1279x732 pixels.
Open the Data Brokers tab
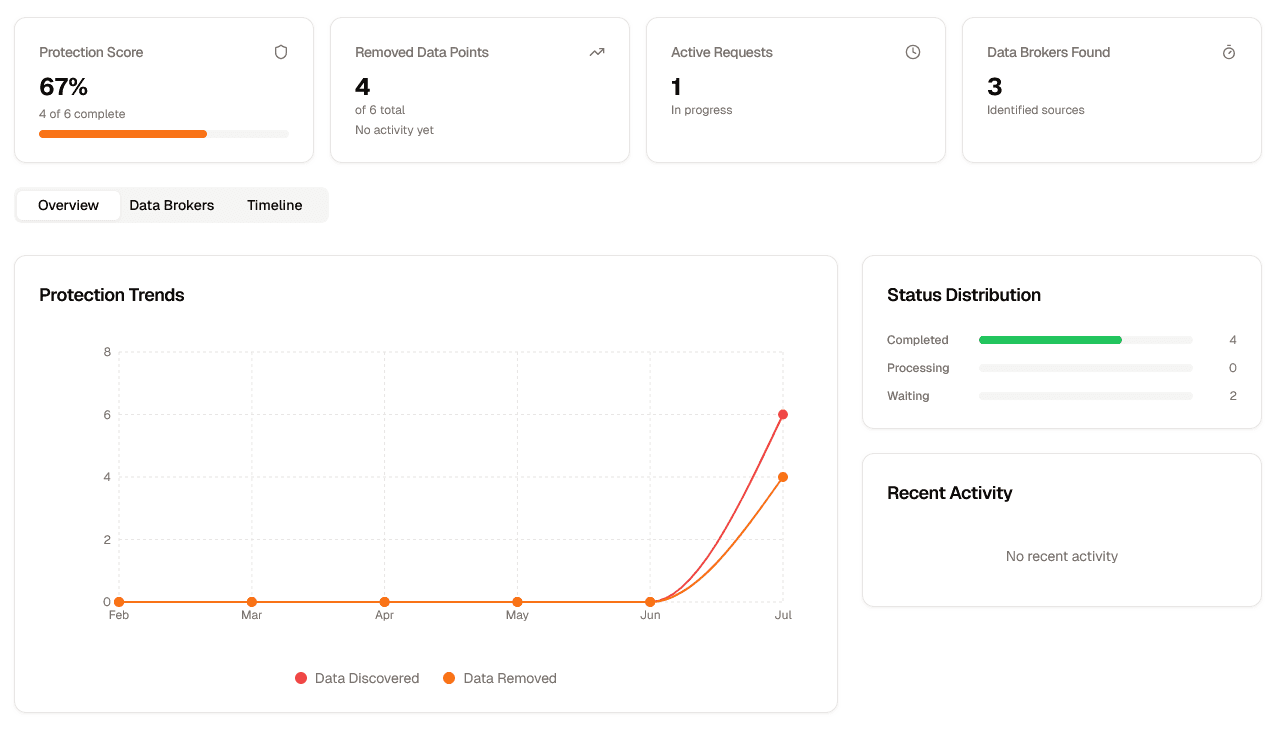coord(172,205)
